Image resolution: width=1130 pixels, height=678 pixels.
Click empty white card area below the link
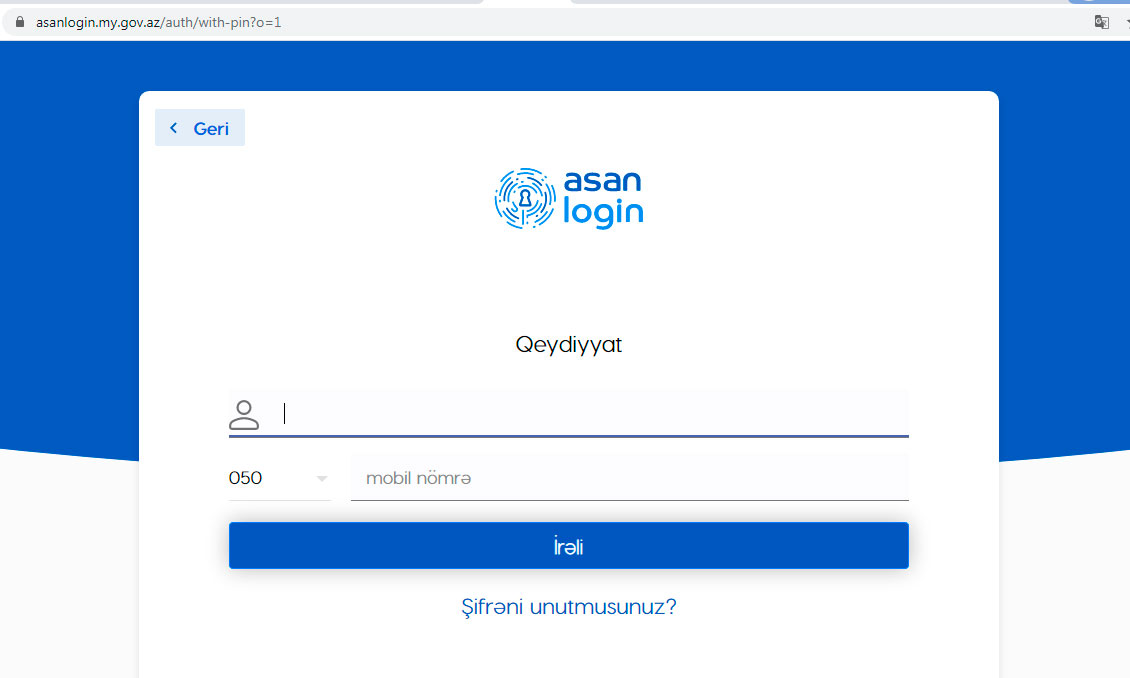click(x=568, y=650)
